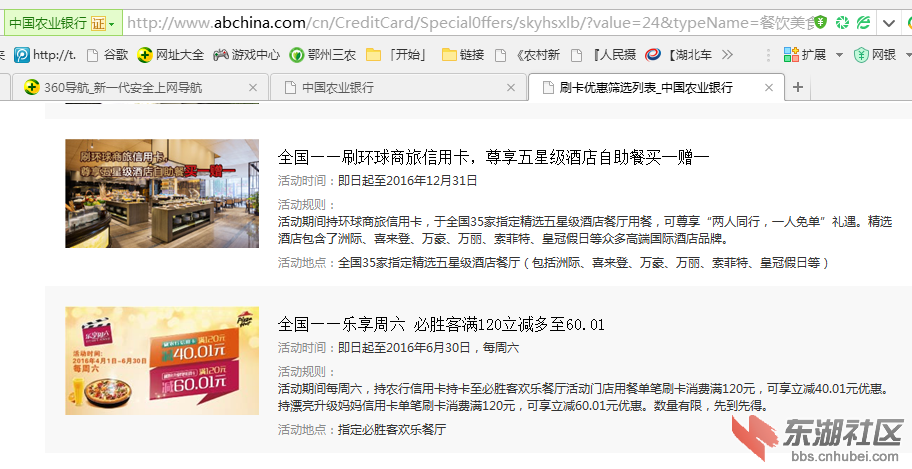
Task: Click the 中国农业银行 site certificate badge
Action: point(63,23)
